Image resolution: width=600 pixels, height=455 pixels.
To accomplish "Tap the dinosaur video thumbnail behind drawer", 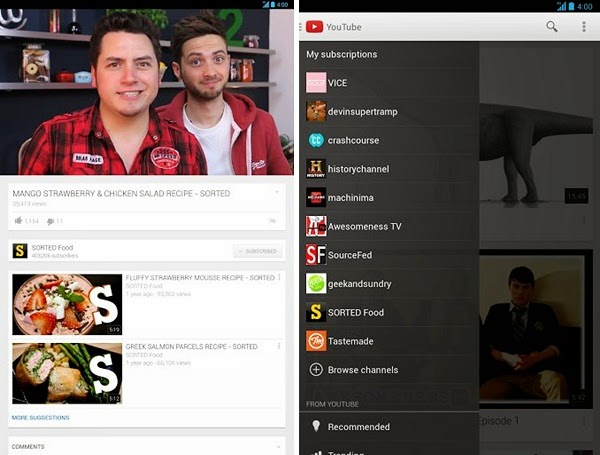I will (x=536, y=126).
